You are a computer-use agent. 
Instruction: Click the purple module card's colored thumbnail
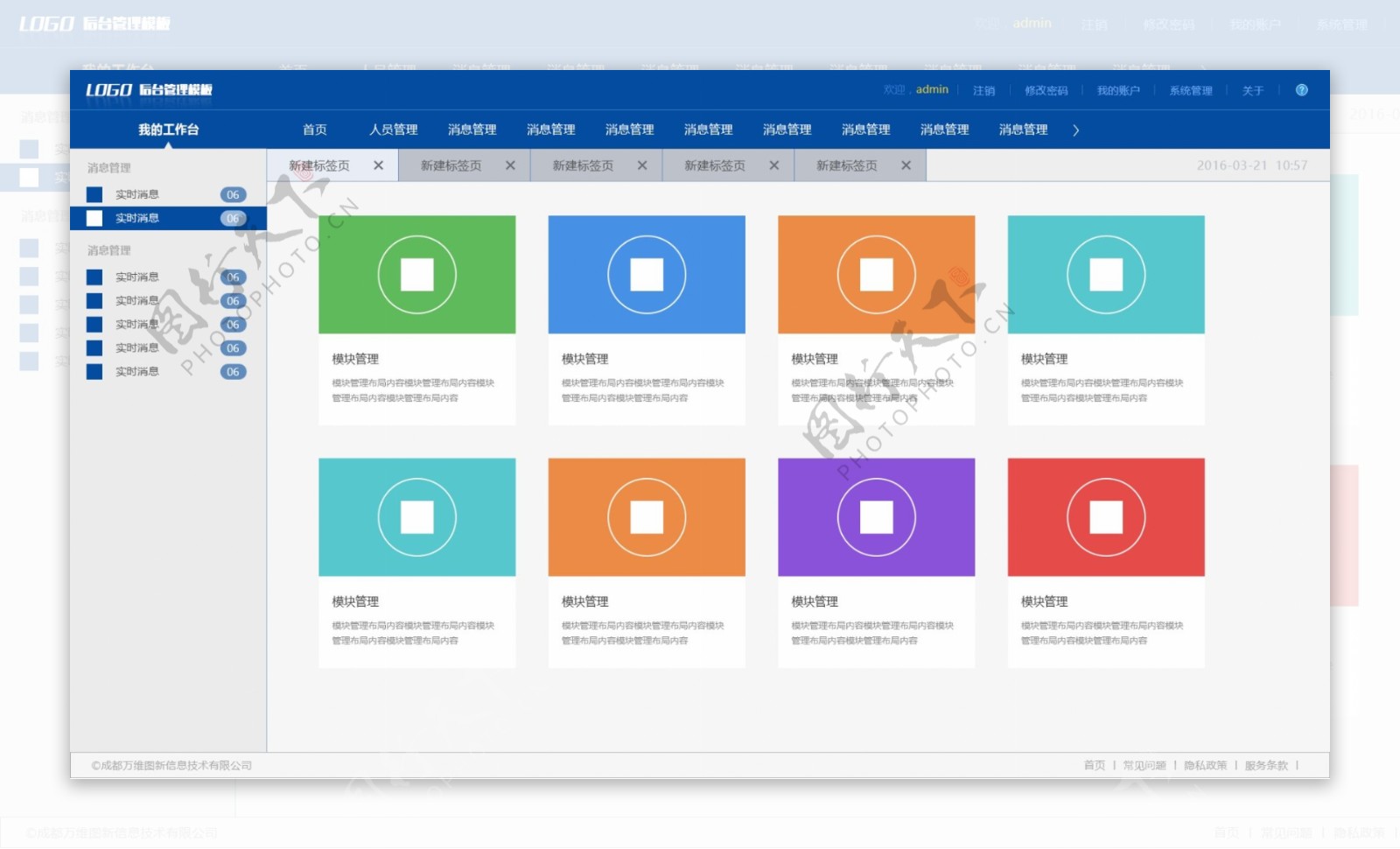pyautogui.click(x=877, y=517)
